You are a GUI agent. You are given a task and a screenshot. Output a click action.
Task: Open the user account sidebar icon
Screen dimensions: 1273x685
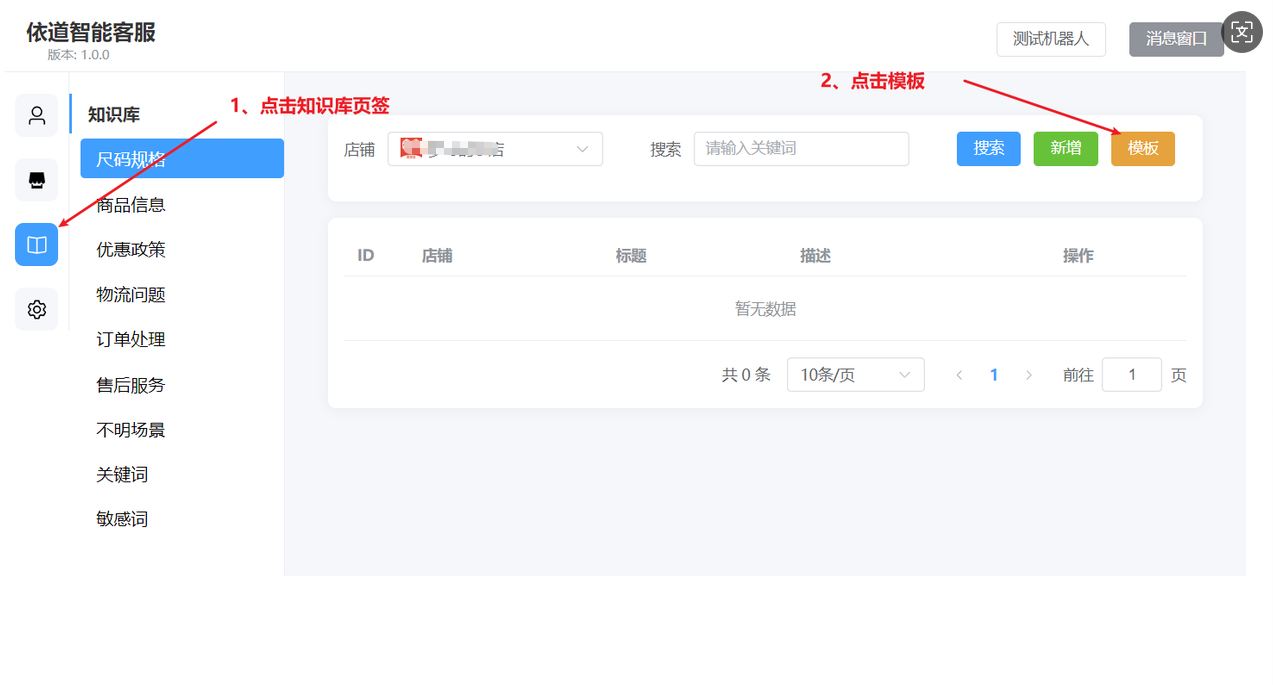(37, 115)
